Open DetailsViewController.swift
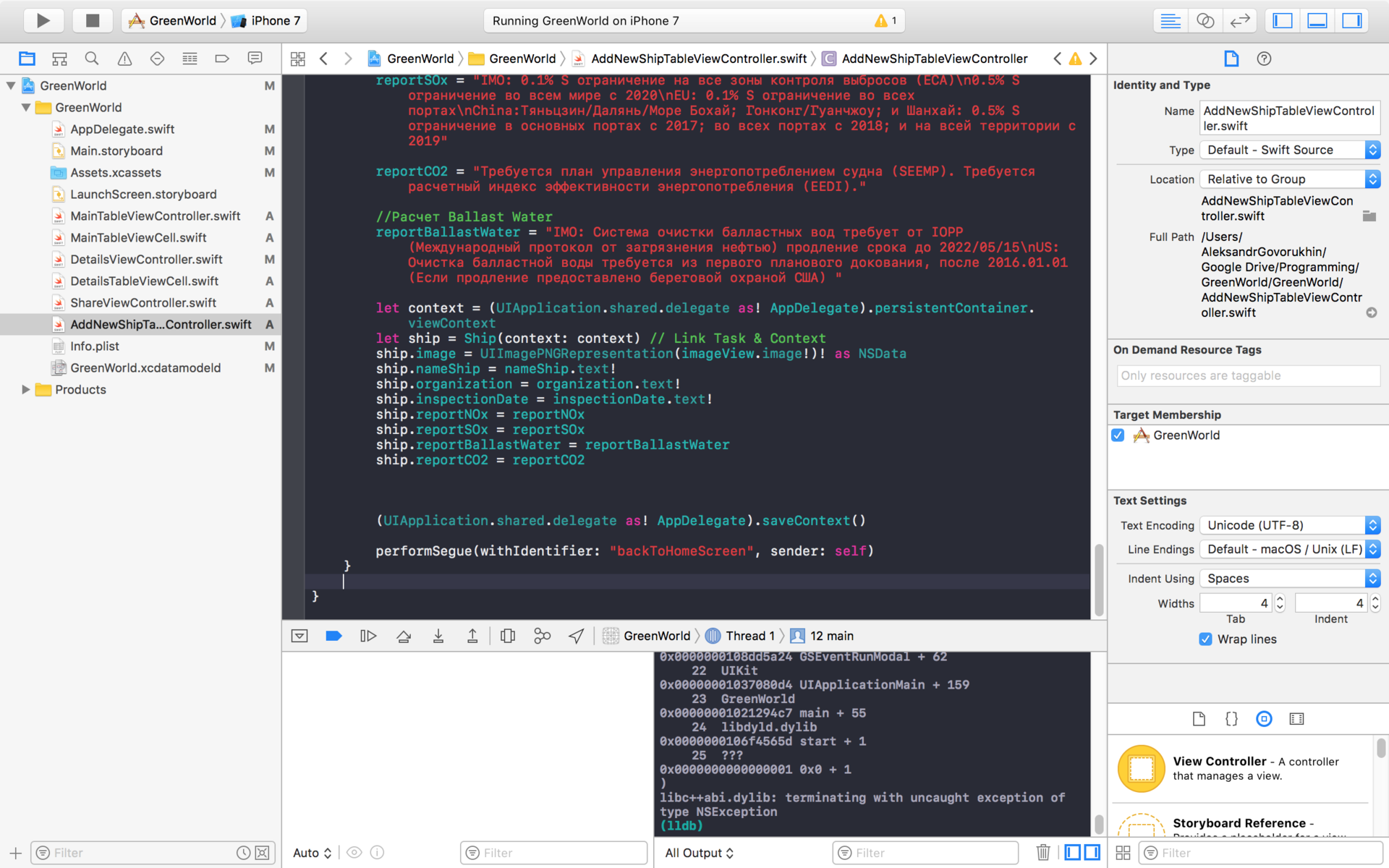This screenshot has height=868, width=1389. [146, 259]
